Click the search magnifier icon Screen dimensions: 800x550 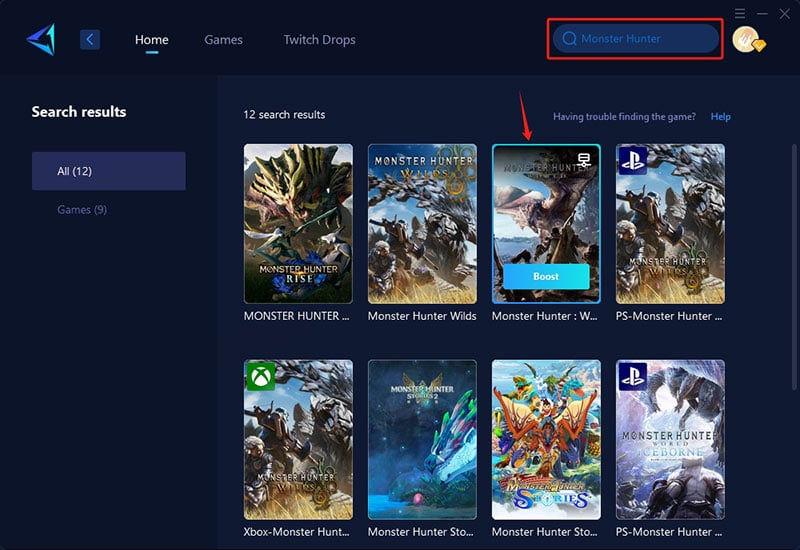coord(569,38)
